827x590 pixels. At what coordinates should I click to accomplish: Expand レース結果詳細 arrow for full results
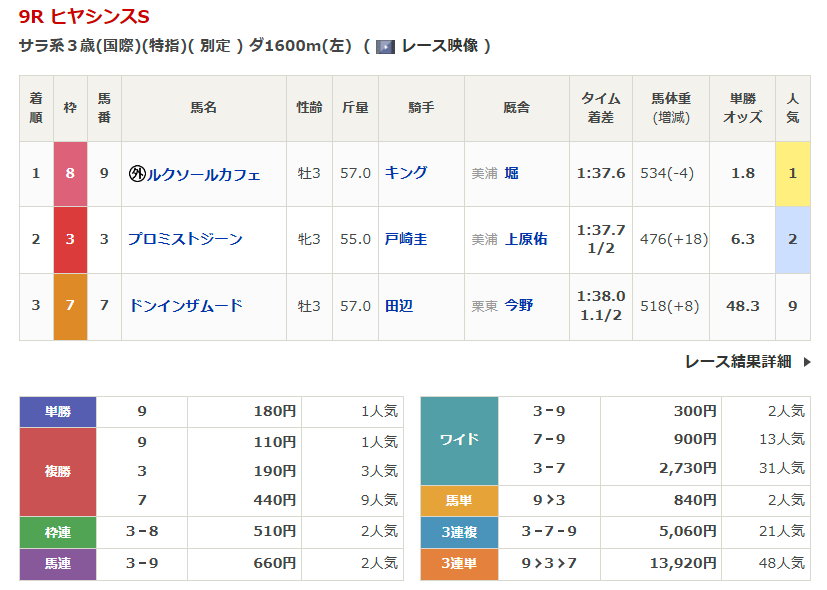point(807,362)
